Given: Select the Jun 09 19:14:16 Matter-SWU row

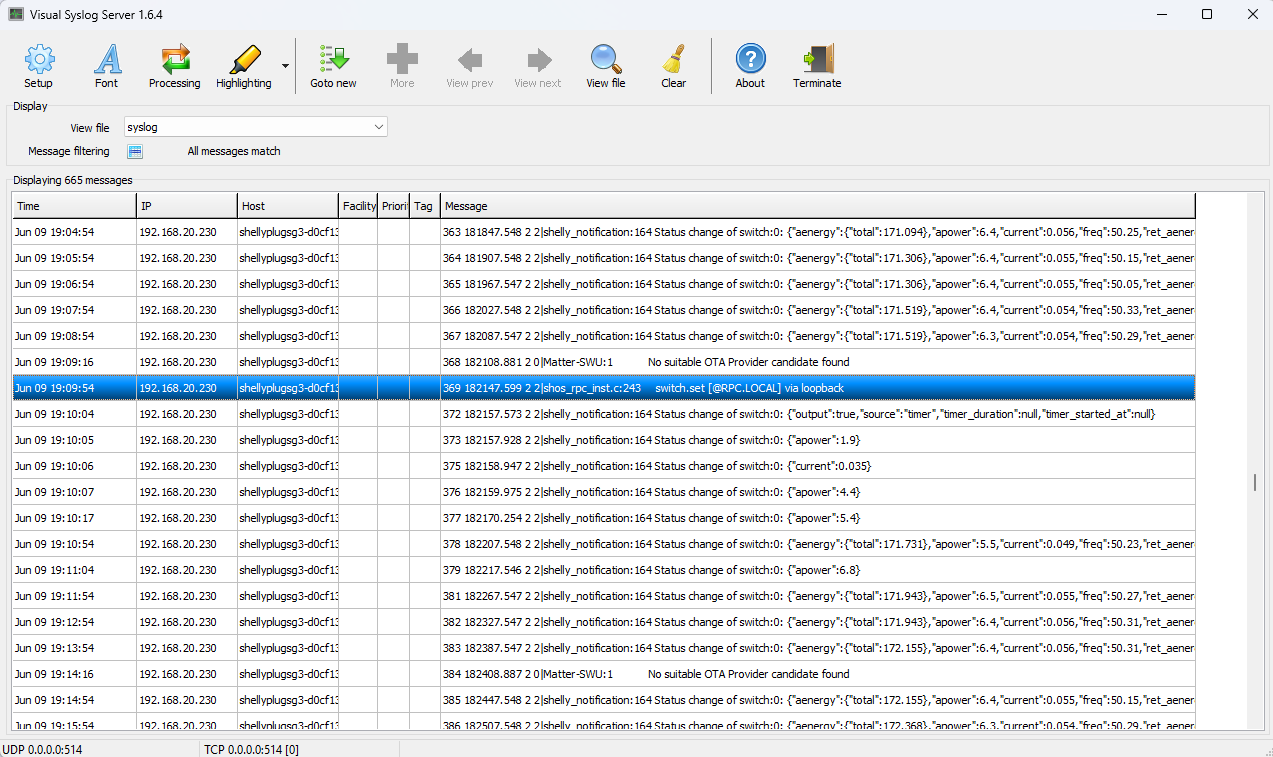Looking at the screenshot, I should [x=604, y=674].
